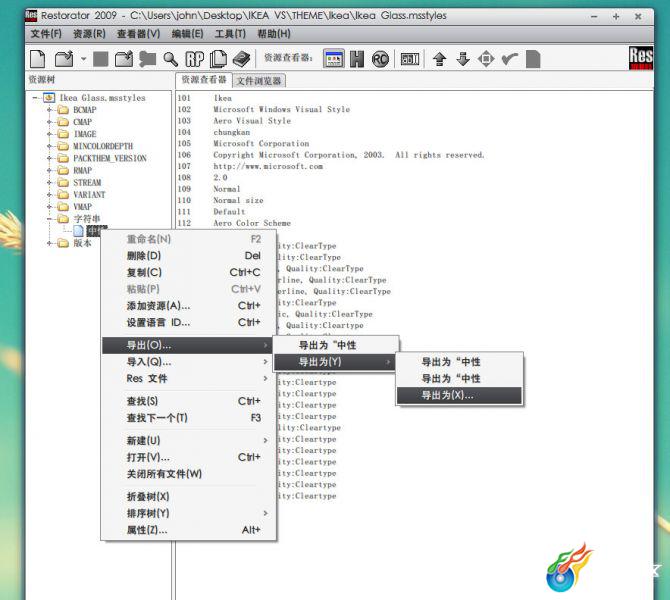This screenshot has height=600, width=670.
Task: Open the 文件(F) menu
Action: tap(46, 34)
